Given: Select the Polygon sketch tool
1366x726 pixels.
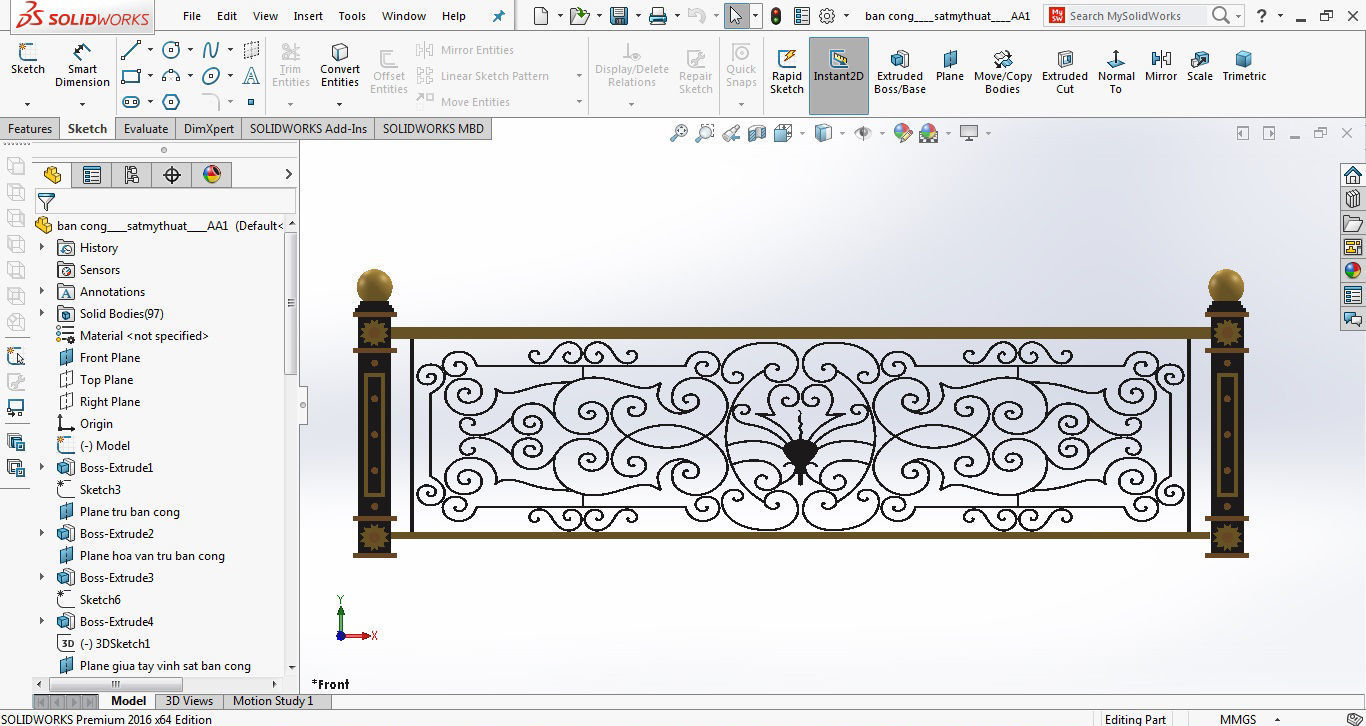Looking at the screenshot, I should click(x=171, y=102).
